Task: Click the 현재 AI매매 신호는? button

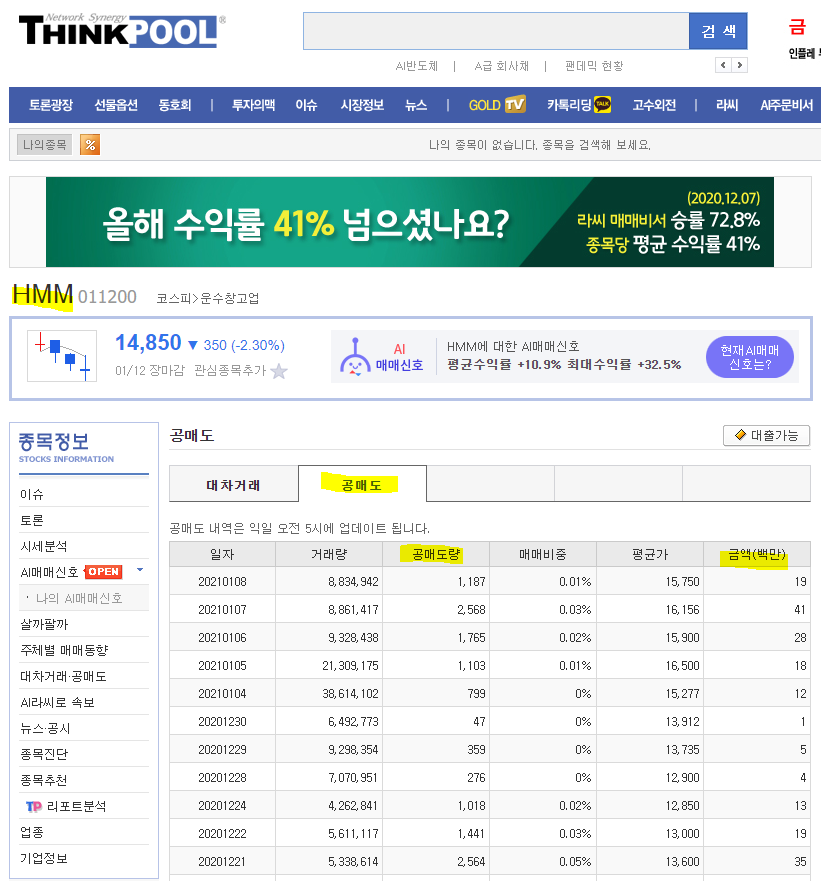Action: [750, 357]
